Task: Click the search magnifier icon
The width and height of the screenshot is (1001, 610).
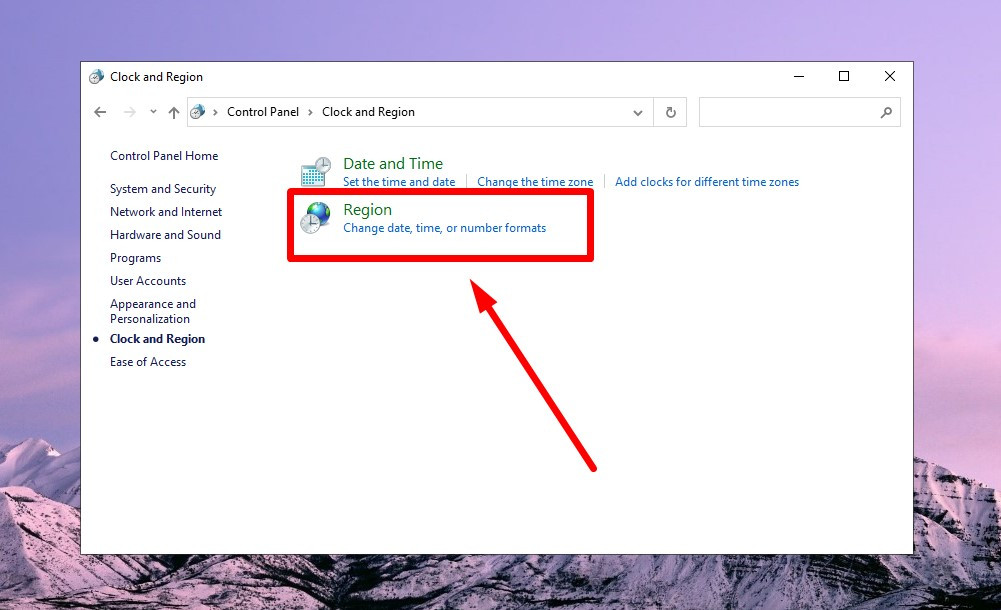Action: 886,113
